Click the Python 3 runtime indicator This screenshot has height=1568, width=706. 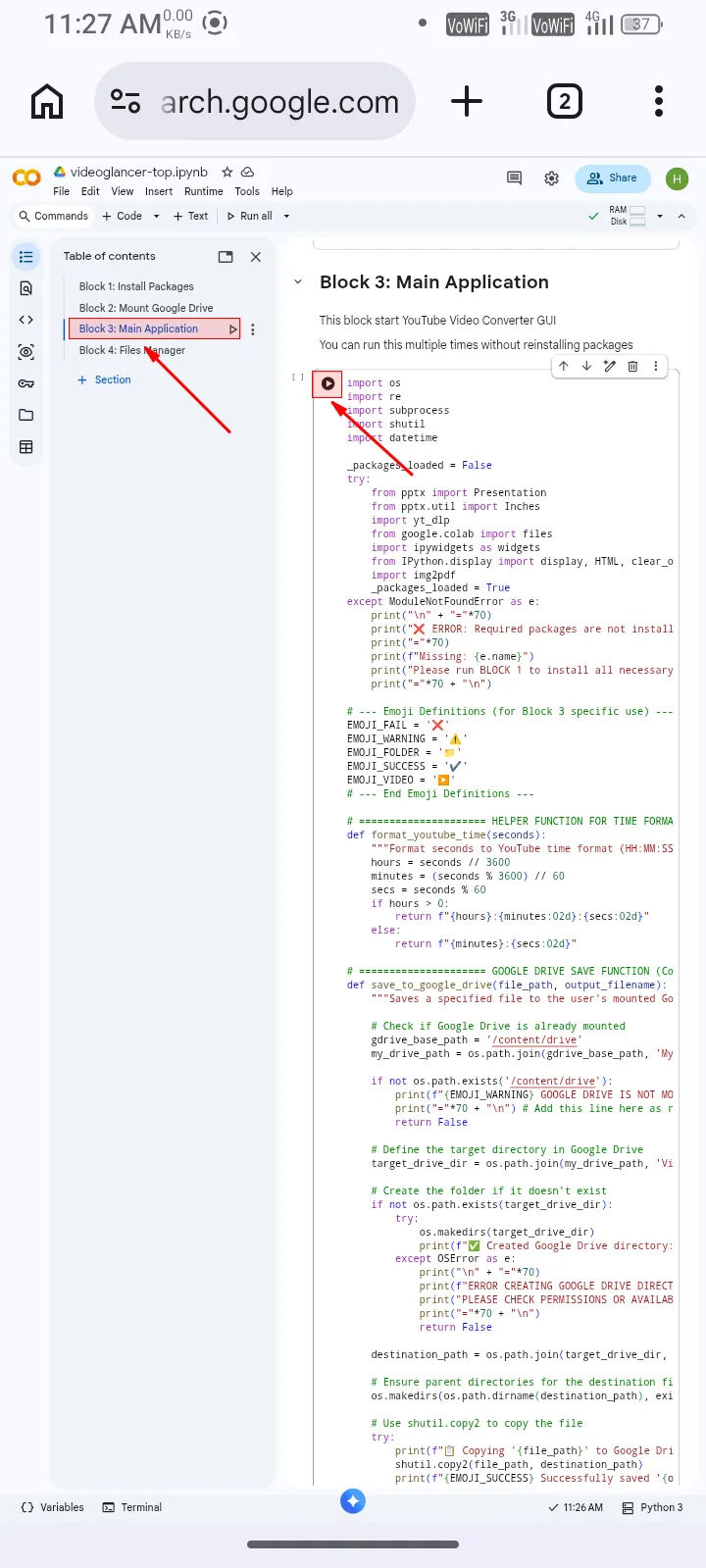653,1507
